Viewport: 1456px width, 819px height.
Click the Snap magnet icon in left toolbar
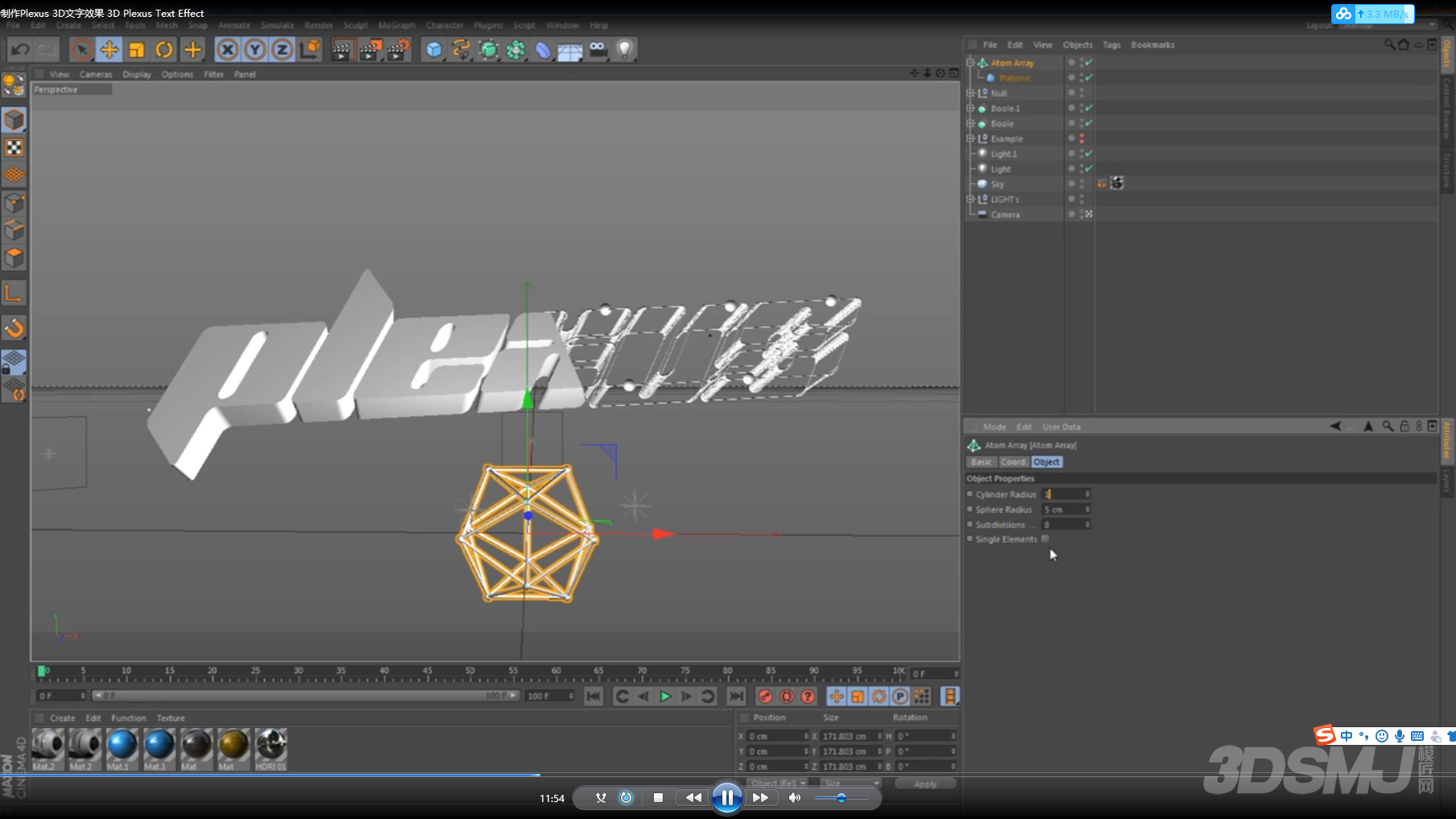tap(14, 328)
